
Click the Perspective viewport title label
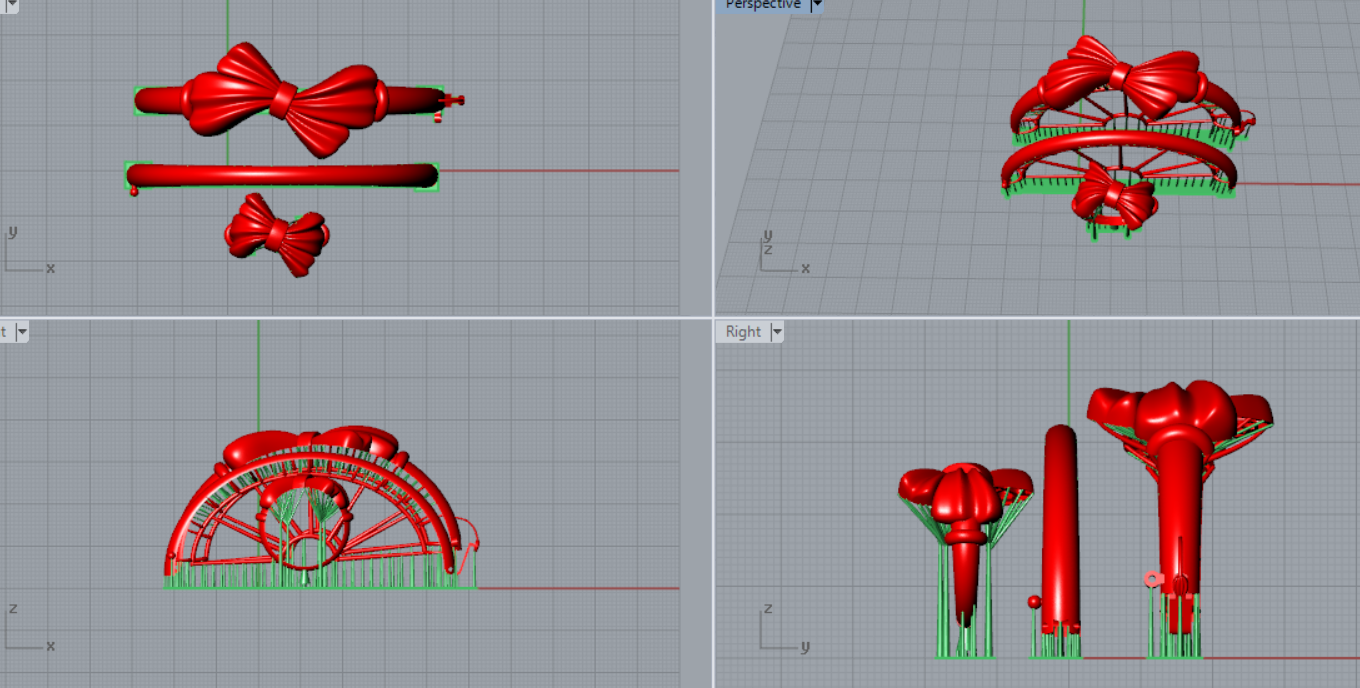click(x=762, y=5)
